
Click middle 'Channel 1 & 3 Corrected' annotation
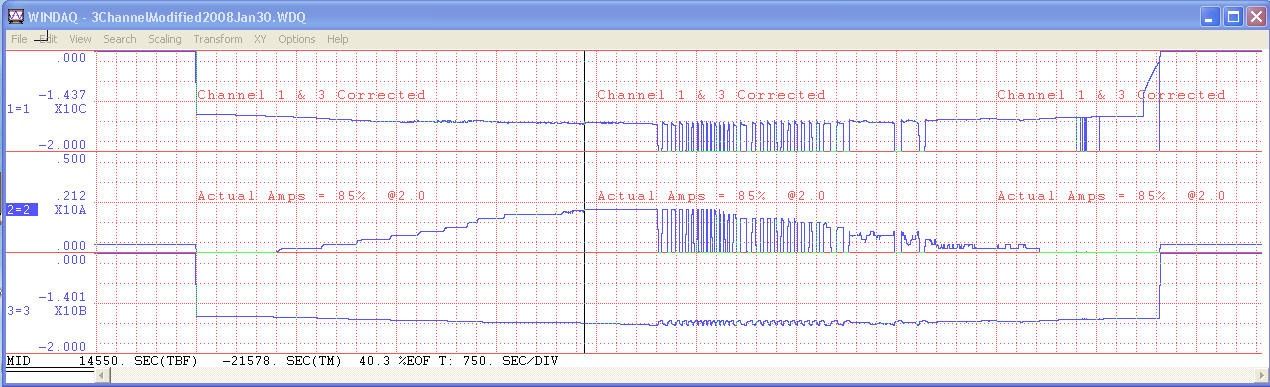pyautogui.click(x=711, y=95)
